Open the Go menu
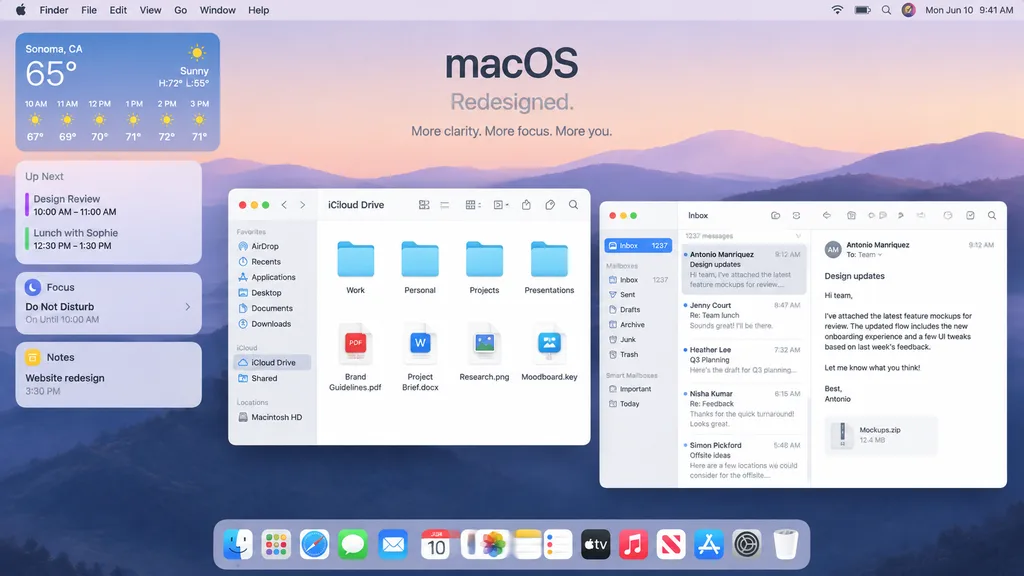This screenshot has width=1024, height=576. click(180, 10)
